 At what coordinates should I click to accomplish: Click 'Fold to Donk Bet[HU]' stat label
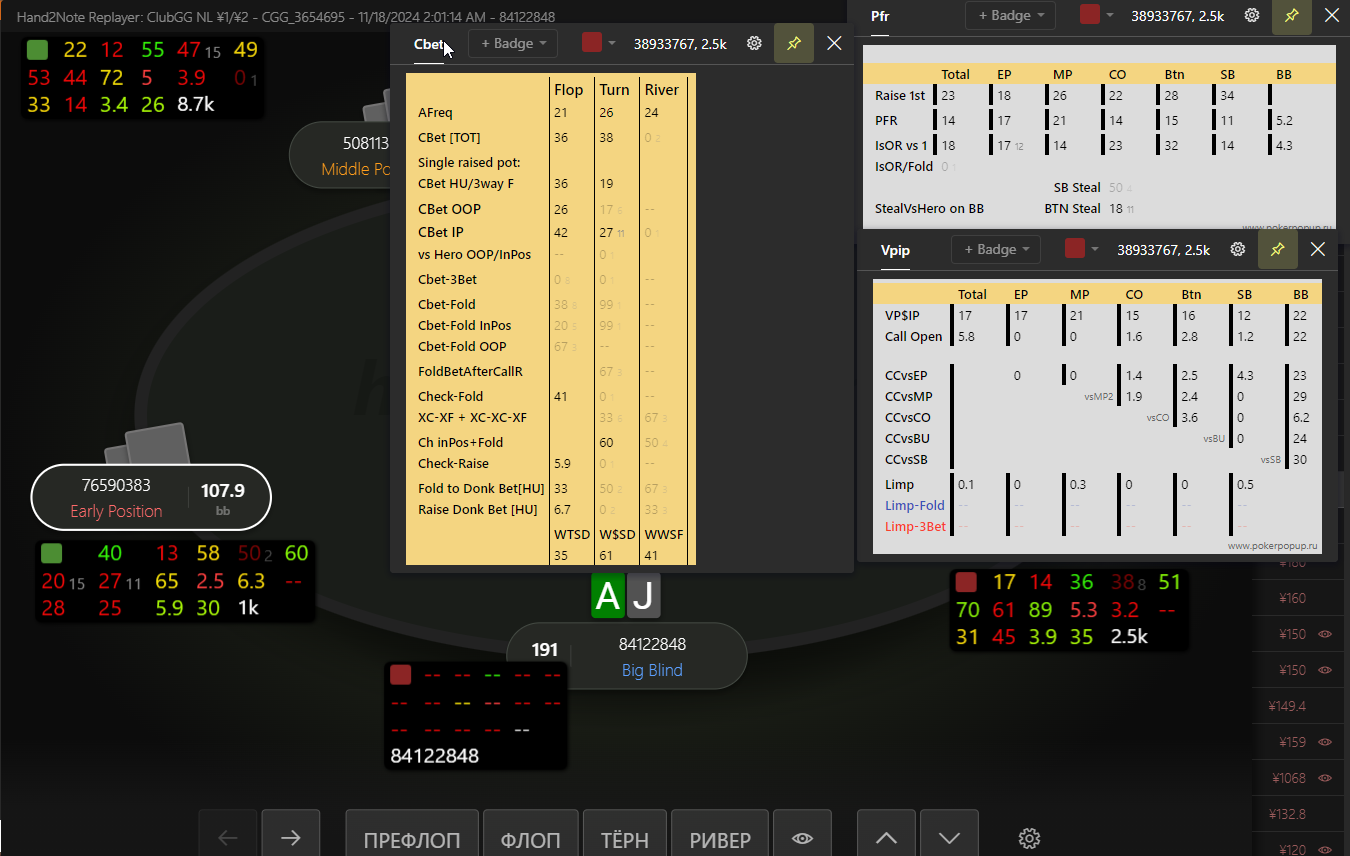tap(481, 488)
